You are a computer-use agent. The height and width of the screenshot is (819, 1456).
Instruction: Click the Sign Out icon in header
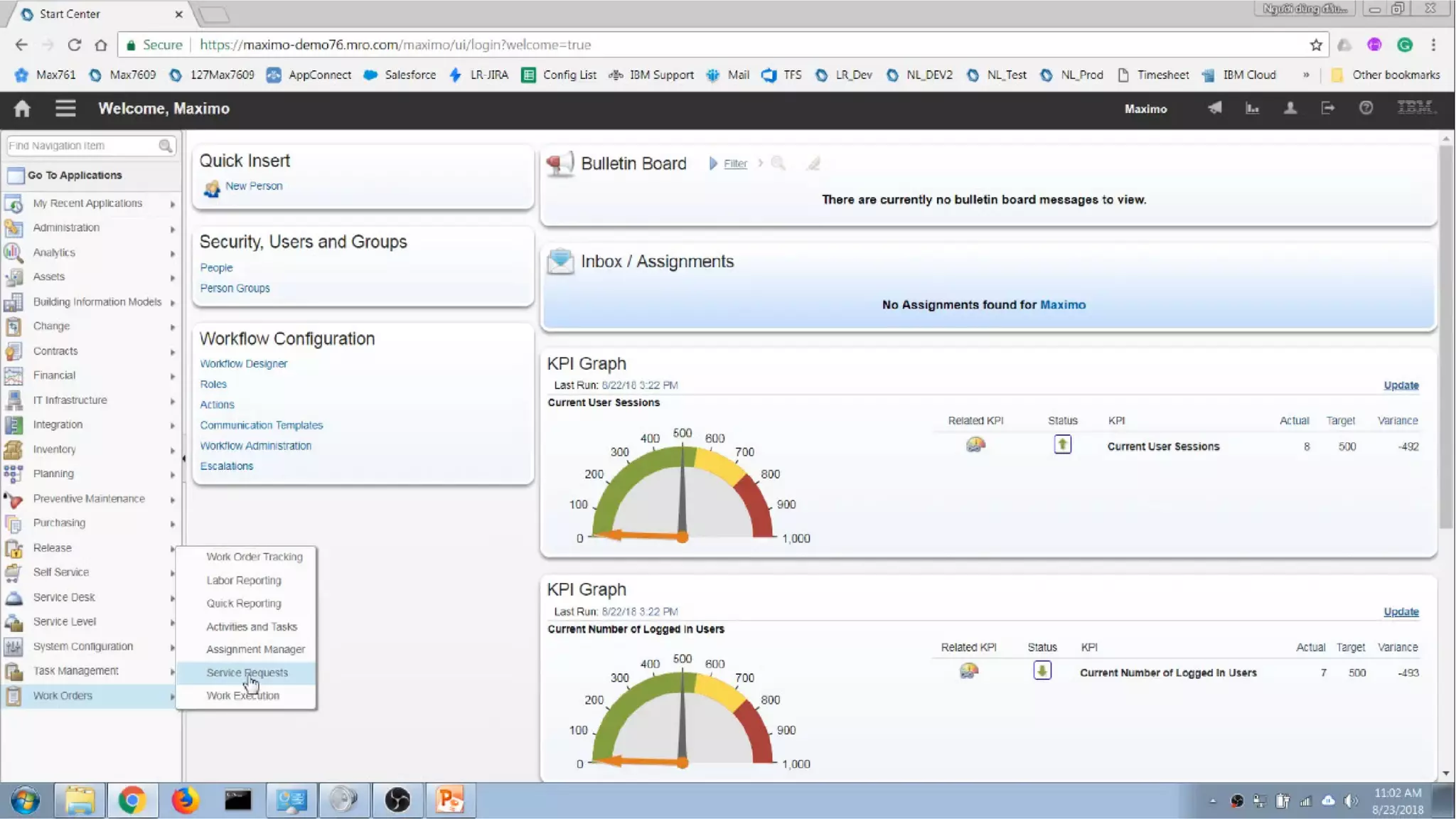pos(1327,108)
